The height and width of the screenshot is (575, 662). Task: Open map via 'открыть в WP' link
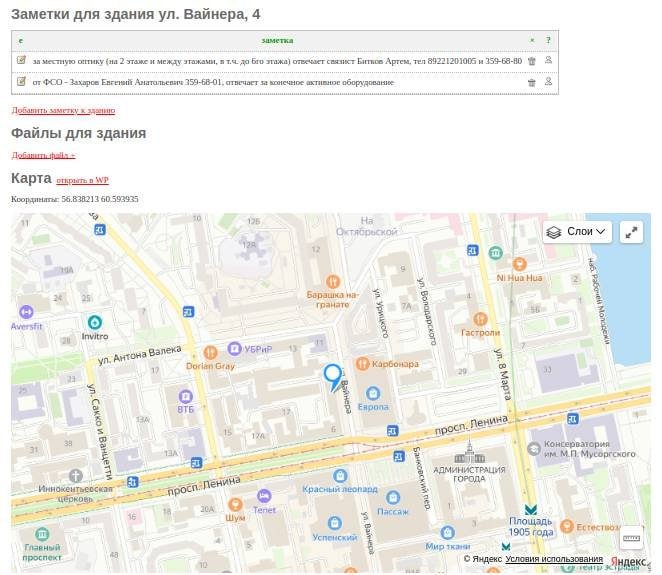[x=82, y=180]
